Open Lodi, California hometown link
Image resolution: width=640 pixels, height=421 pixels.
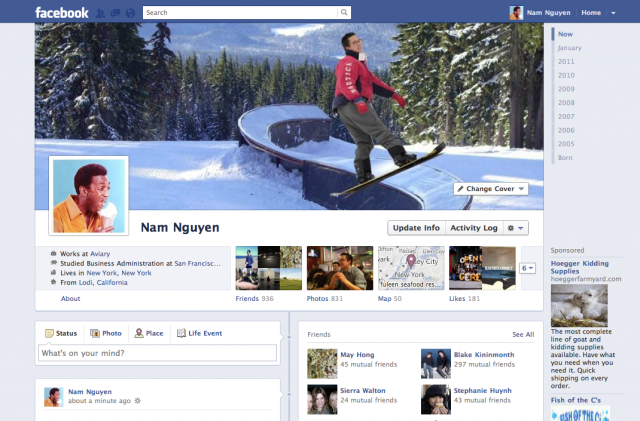click(x=103, y=282)
